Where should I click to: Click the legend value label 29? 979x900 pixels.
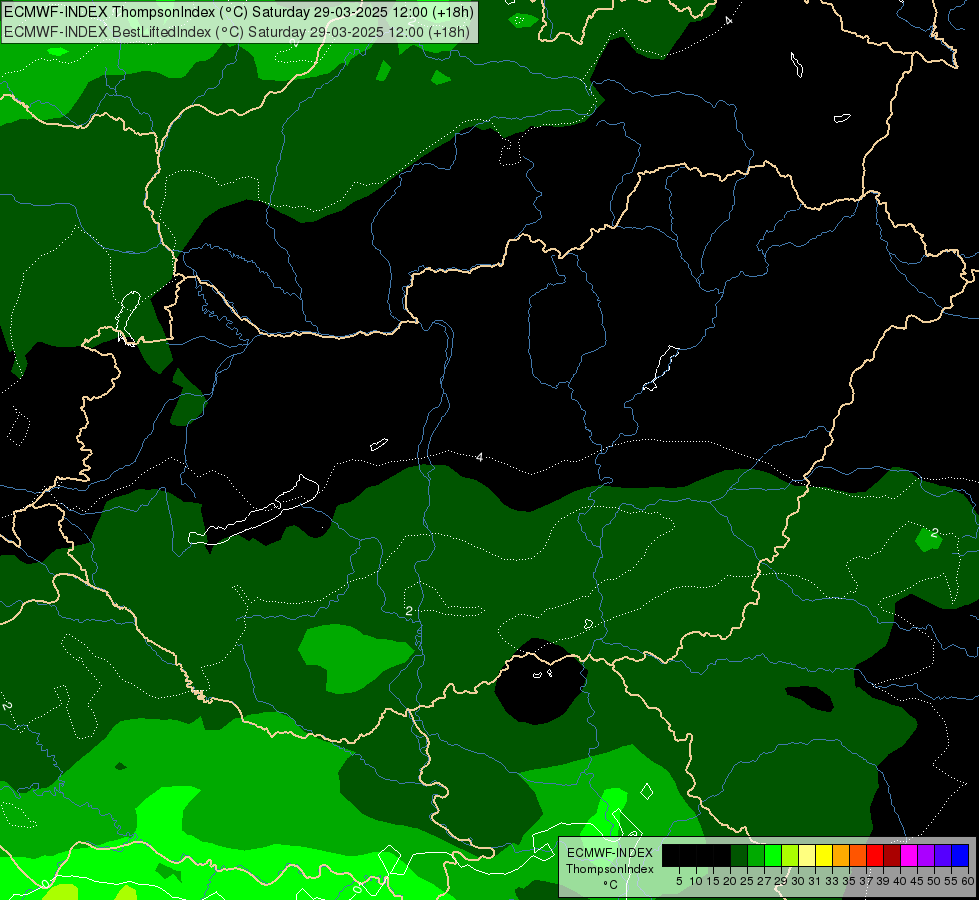tap(781, 881)
